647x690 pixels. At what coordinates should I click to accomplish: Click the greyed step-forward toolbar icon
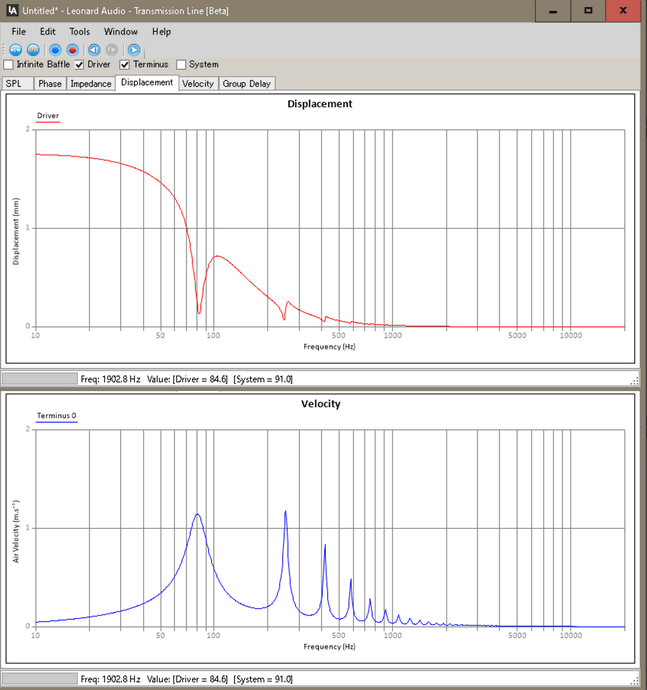click(x=112, y=50)
